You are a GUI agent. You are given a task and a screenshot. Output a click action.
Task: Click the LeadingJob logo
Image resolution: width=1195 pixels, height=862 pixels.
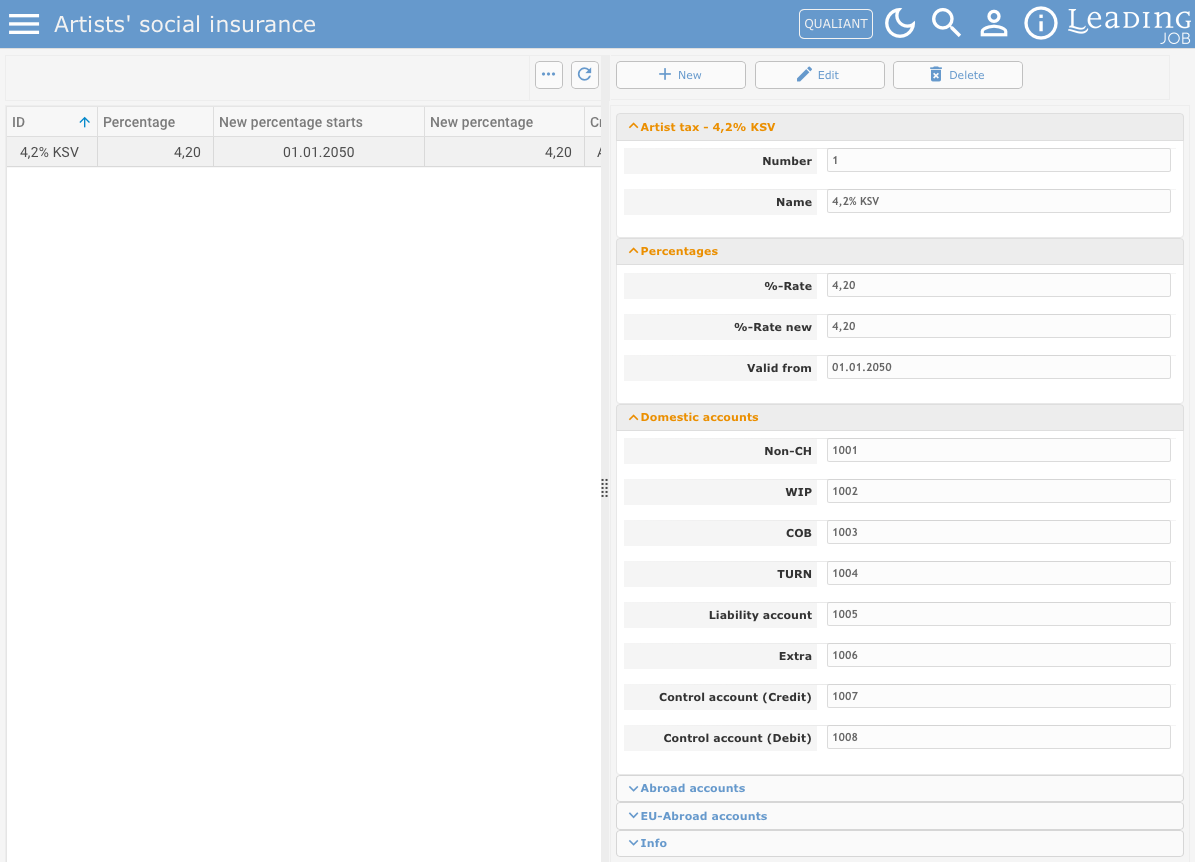pyautogui.click(x=1129, y=25)
